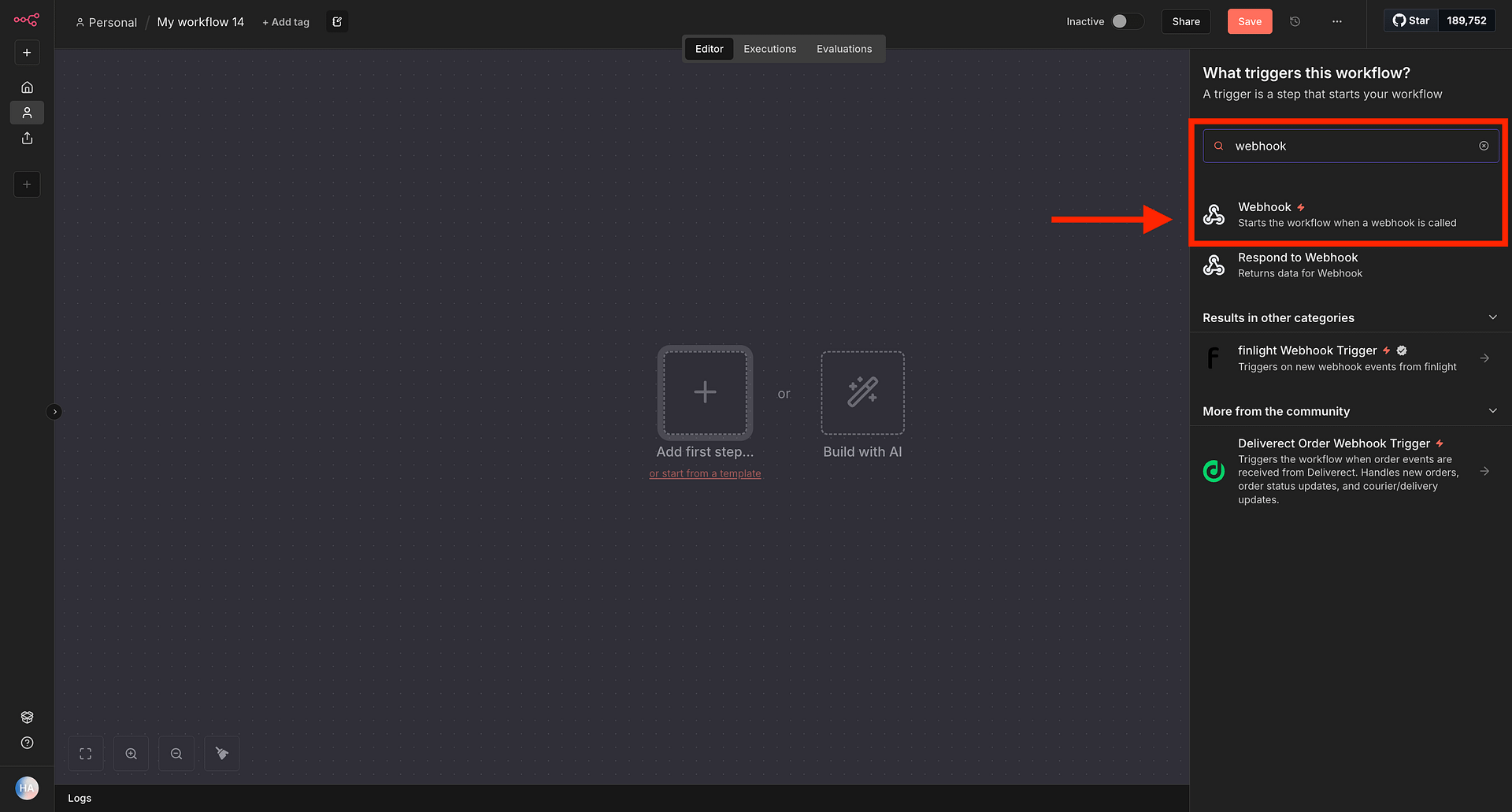1512x812 pixels.
Task: Click or start from a template link
Action: click(705, 473)
